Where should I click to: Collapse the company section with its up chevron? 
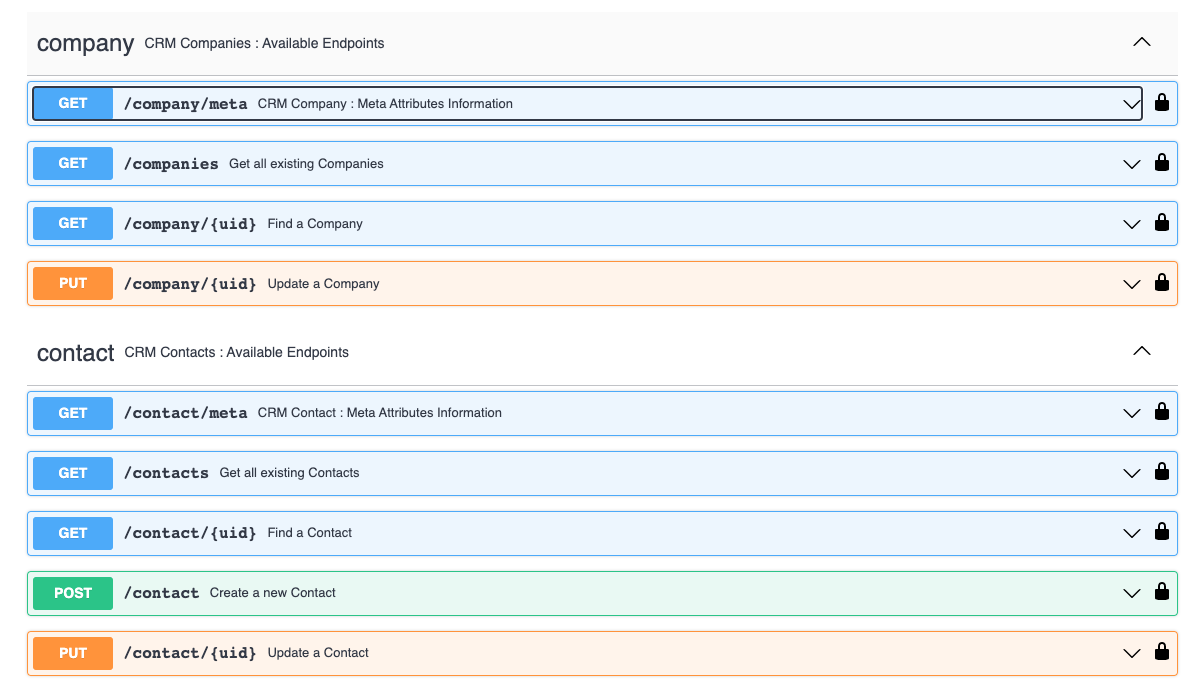click(x=1141, y=42)
